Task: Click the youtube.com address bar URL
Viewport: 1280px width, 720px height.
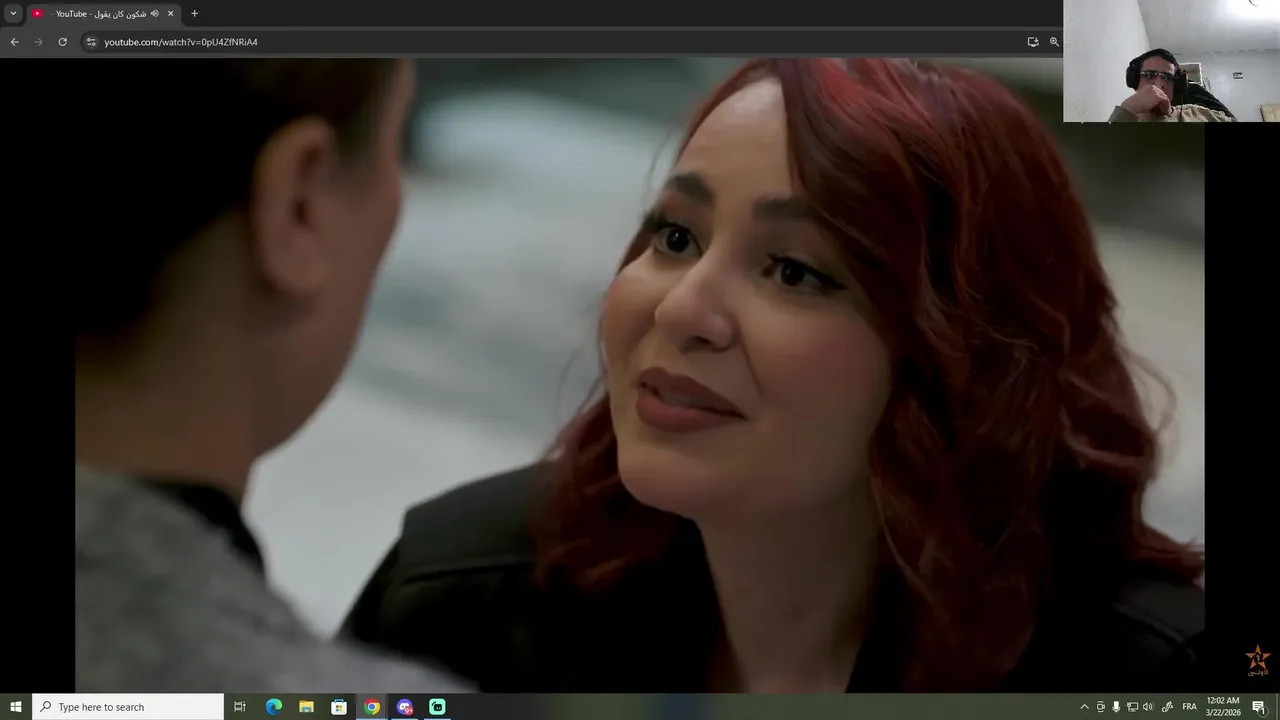Action: coord(181,42)
